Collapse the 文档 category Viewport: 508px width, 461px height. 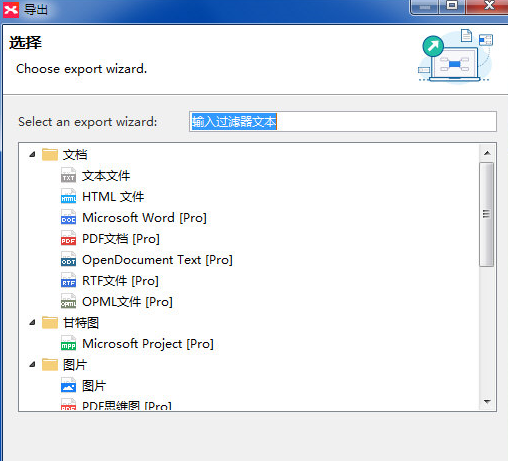pyautogui.click(x=32, y=154)
